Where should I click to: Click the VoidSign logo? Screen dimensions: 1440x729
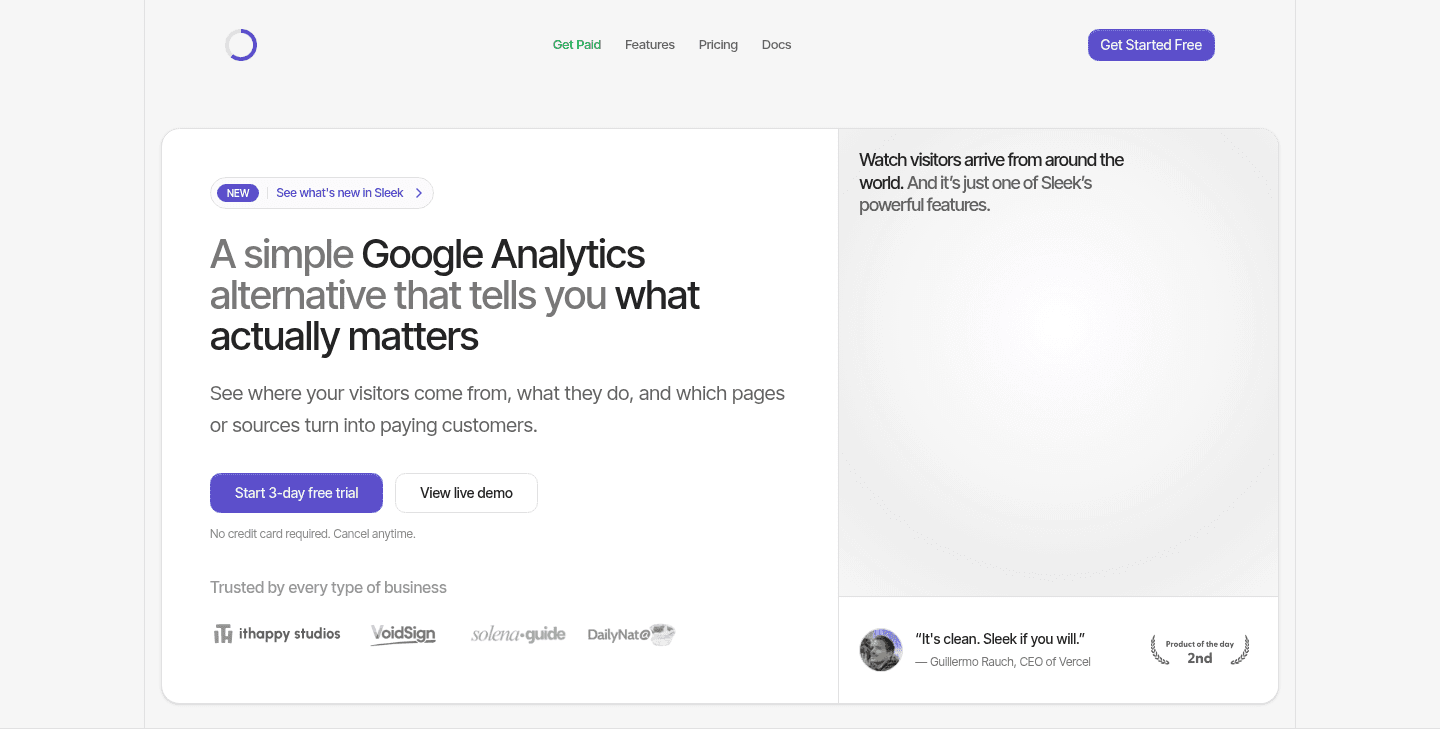pos(403,634)
